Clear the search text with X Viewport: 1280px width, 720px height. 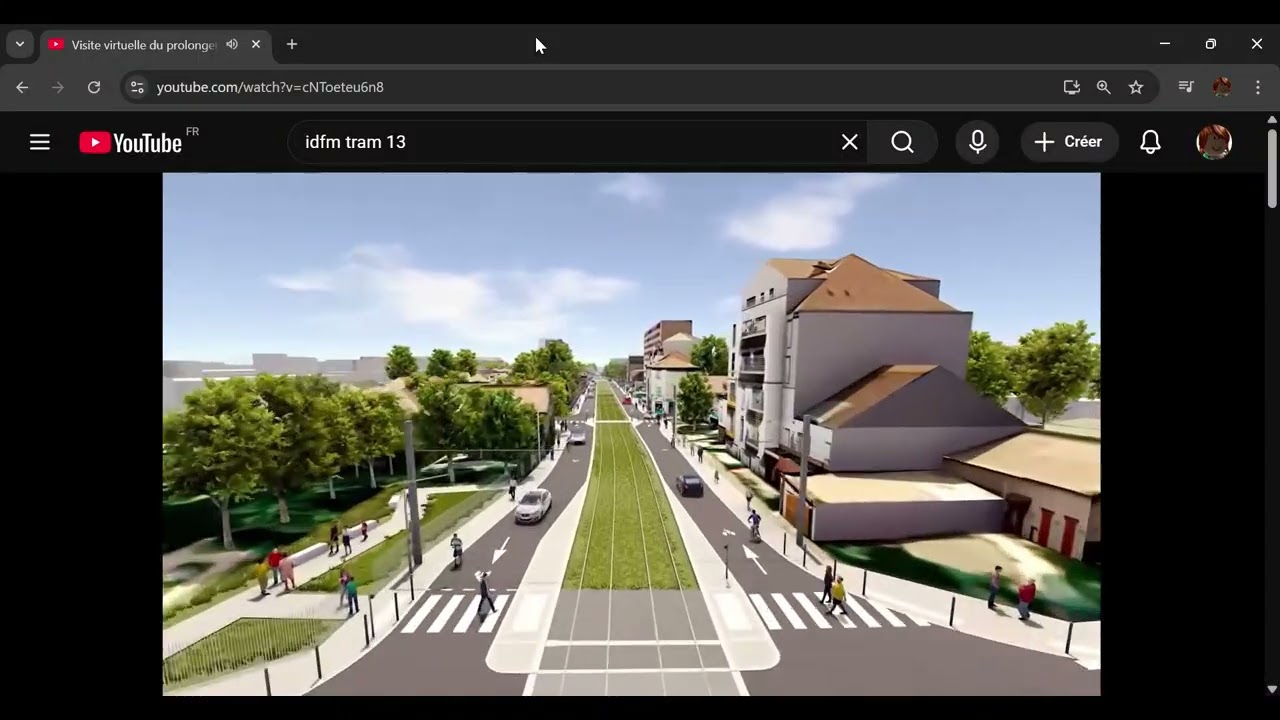[x=850, y=142]
